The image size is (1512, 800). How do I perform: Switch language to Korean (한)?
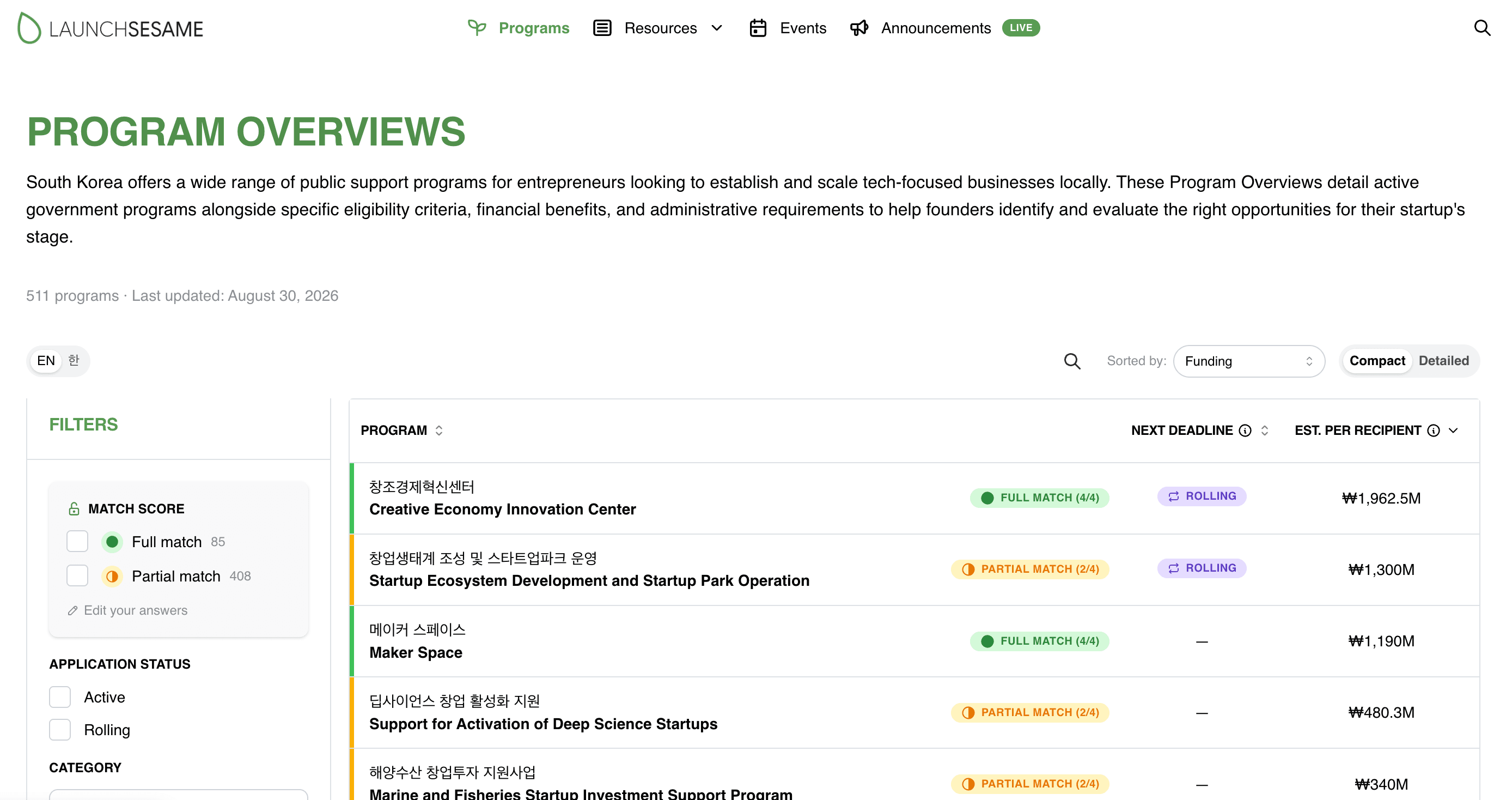(x=74, y=361)
